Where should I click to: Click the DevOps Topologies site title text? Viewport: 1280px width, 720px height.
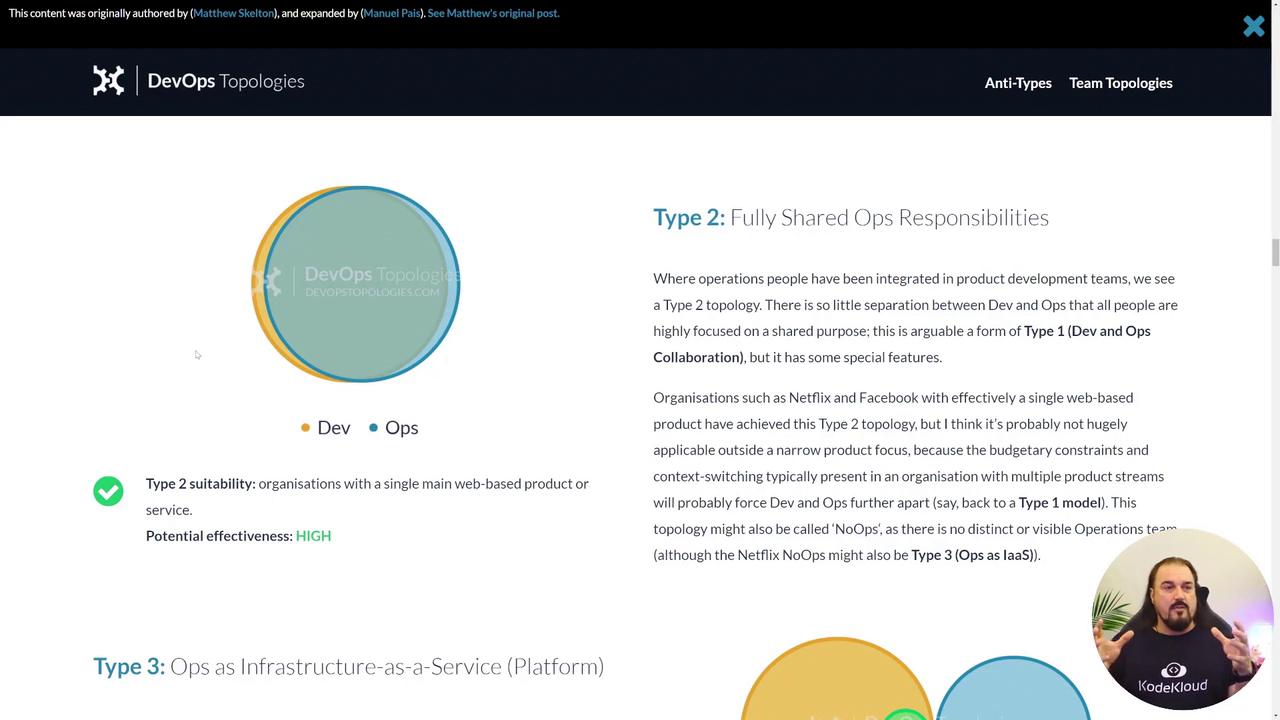pos(226,81)
